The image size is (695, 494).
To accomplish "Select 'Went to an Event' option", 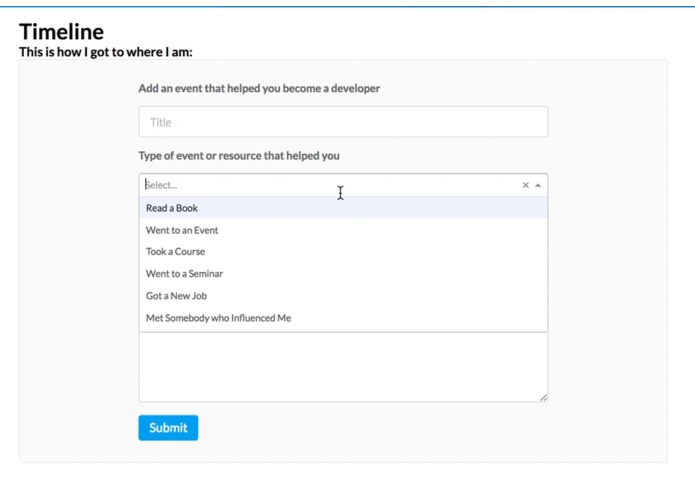I will 343,230.
